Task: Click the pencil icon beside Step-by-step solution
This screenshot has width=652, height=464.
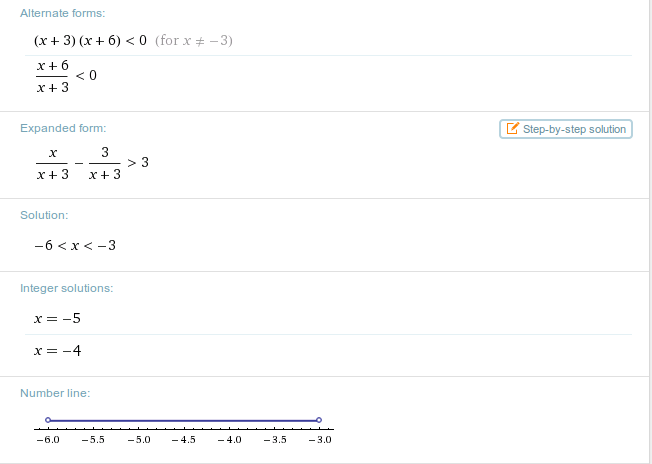Action: point(513,129)
